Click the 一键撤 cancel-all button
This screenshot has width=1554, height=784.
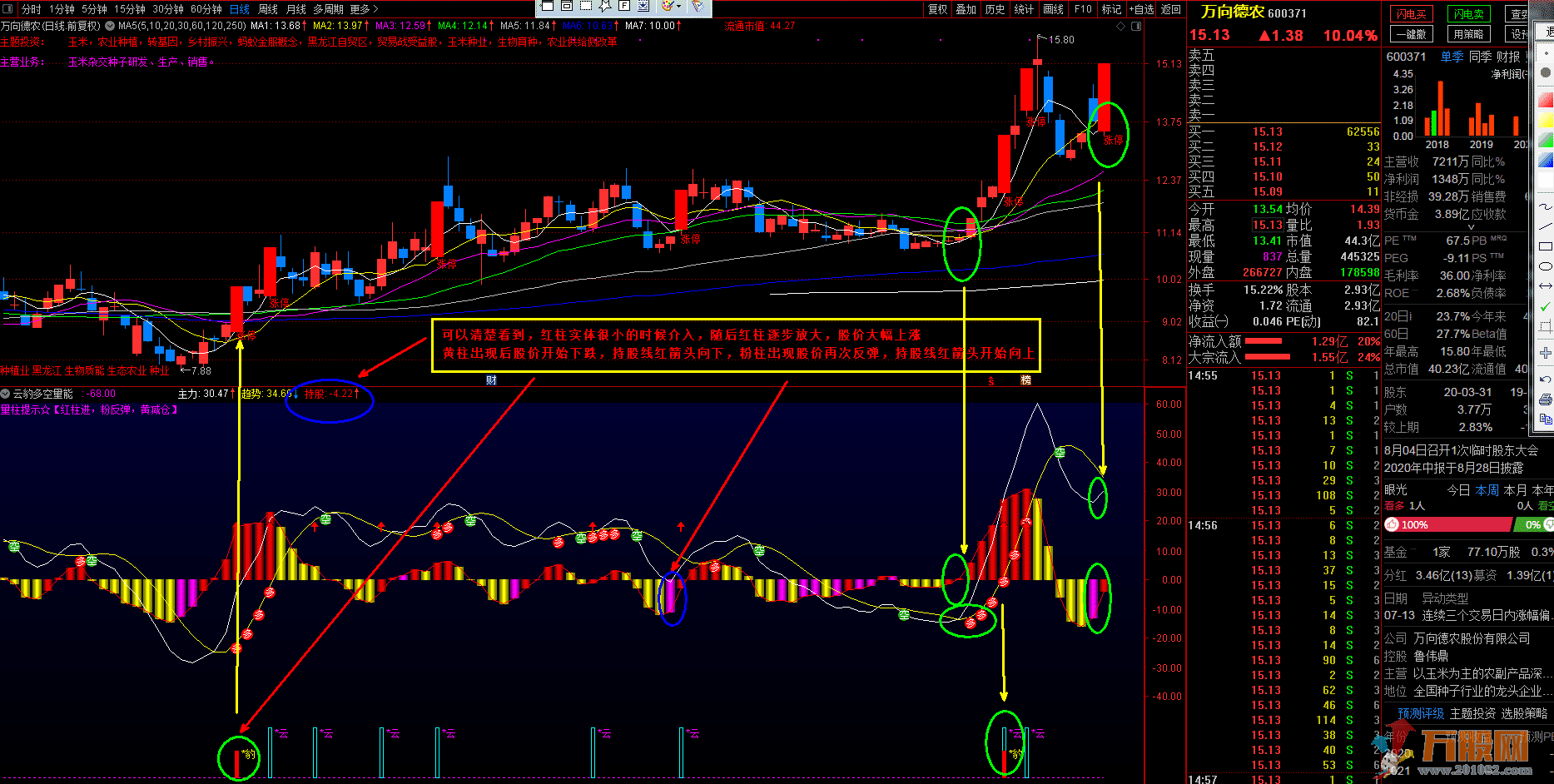click(x=1412, y=34)
